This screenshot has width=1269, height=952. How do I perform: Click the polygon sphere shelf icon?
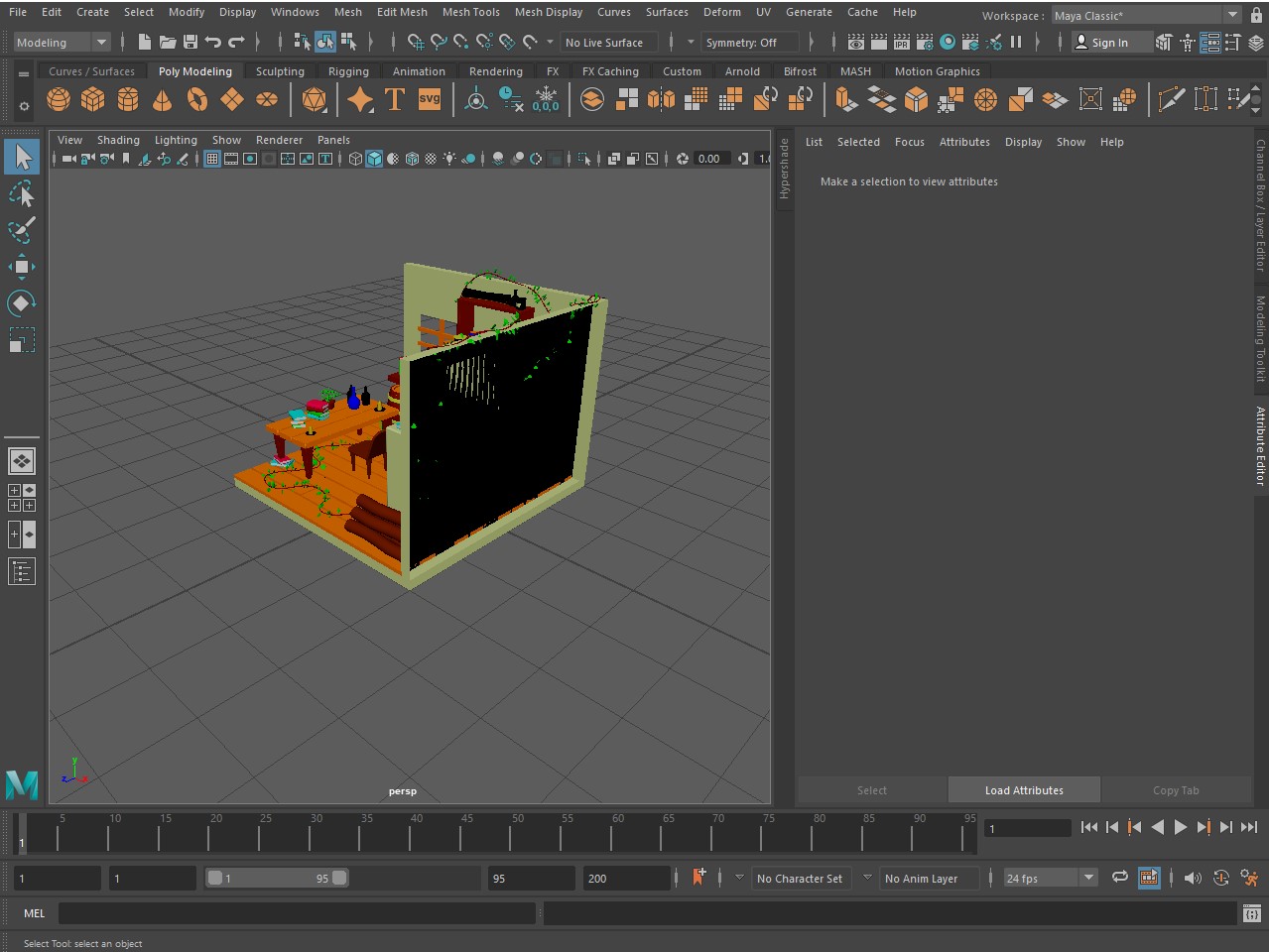pyautogui.click(x=59, y=99)
